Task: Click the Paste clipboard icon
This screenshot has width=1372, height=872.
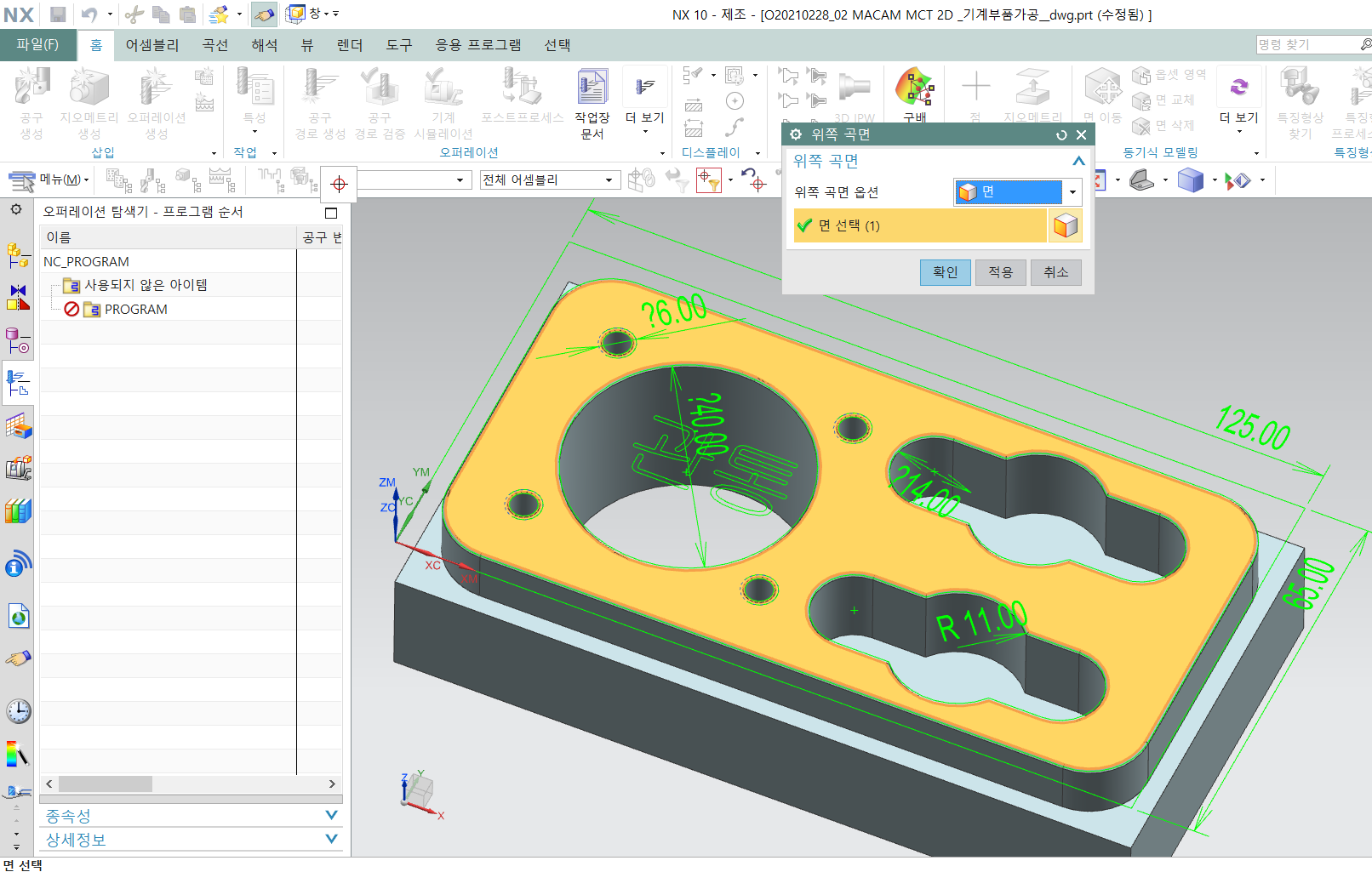Action: (188, 14)
